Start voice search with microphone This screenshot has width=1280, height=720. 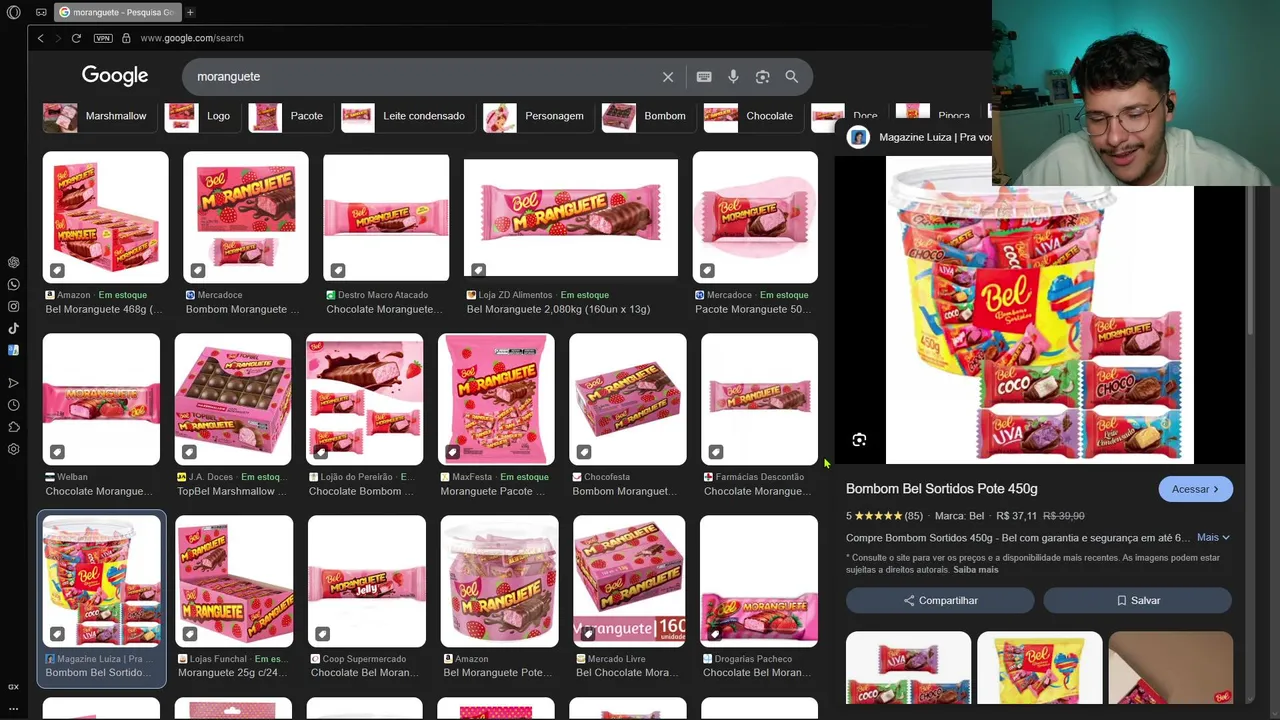pyautogui.click(x=733, y=77)
